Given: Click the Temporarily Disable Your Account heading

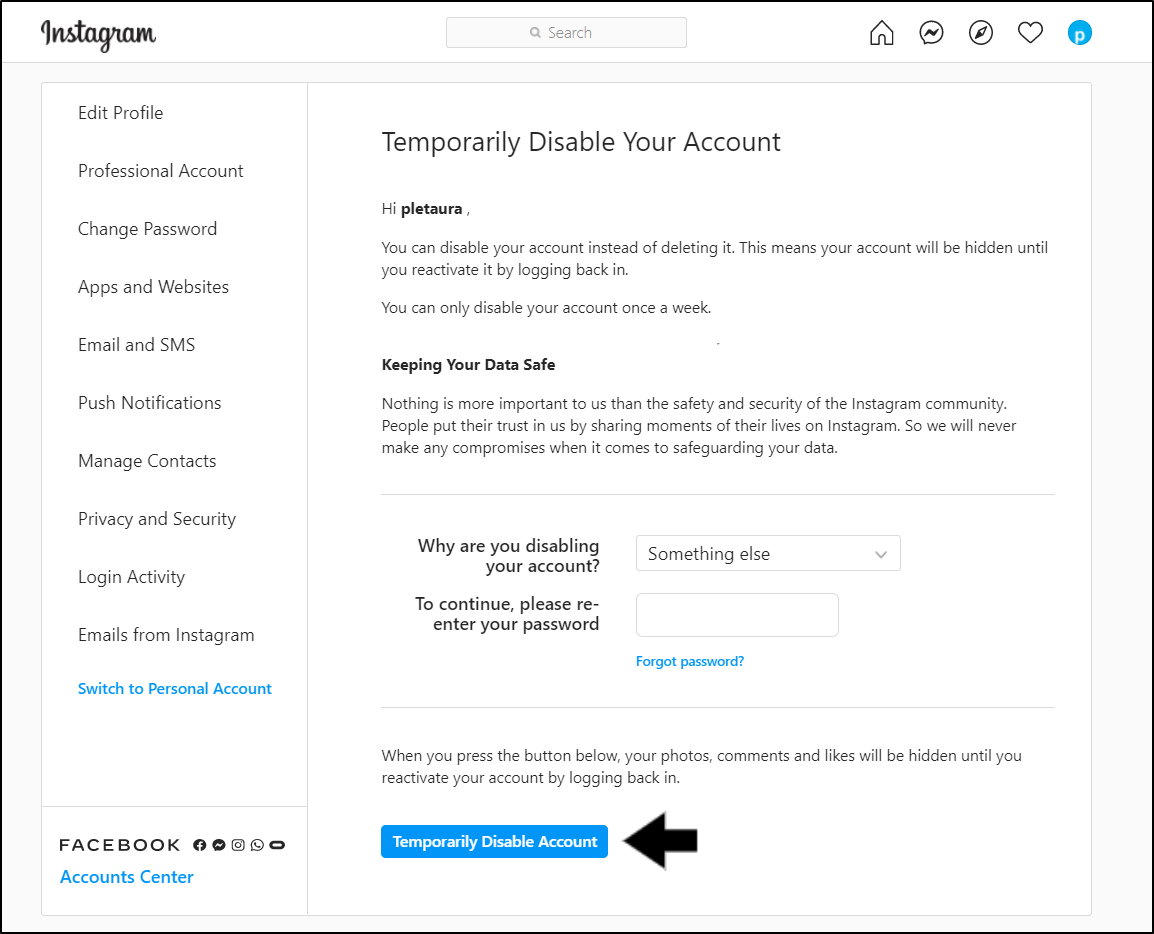Looking at the screenshot, I should click(x=581, y=142).
